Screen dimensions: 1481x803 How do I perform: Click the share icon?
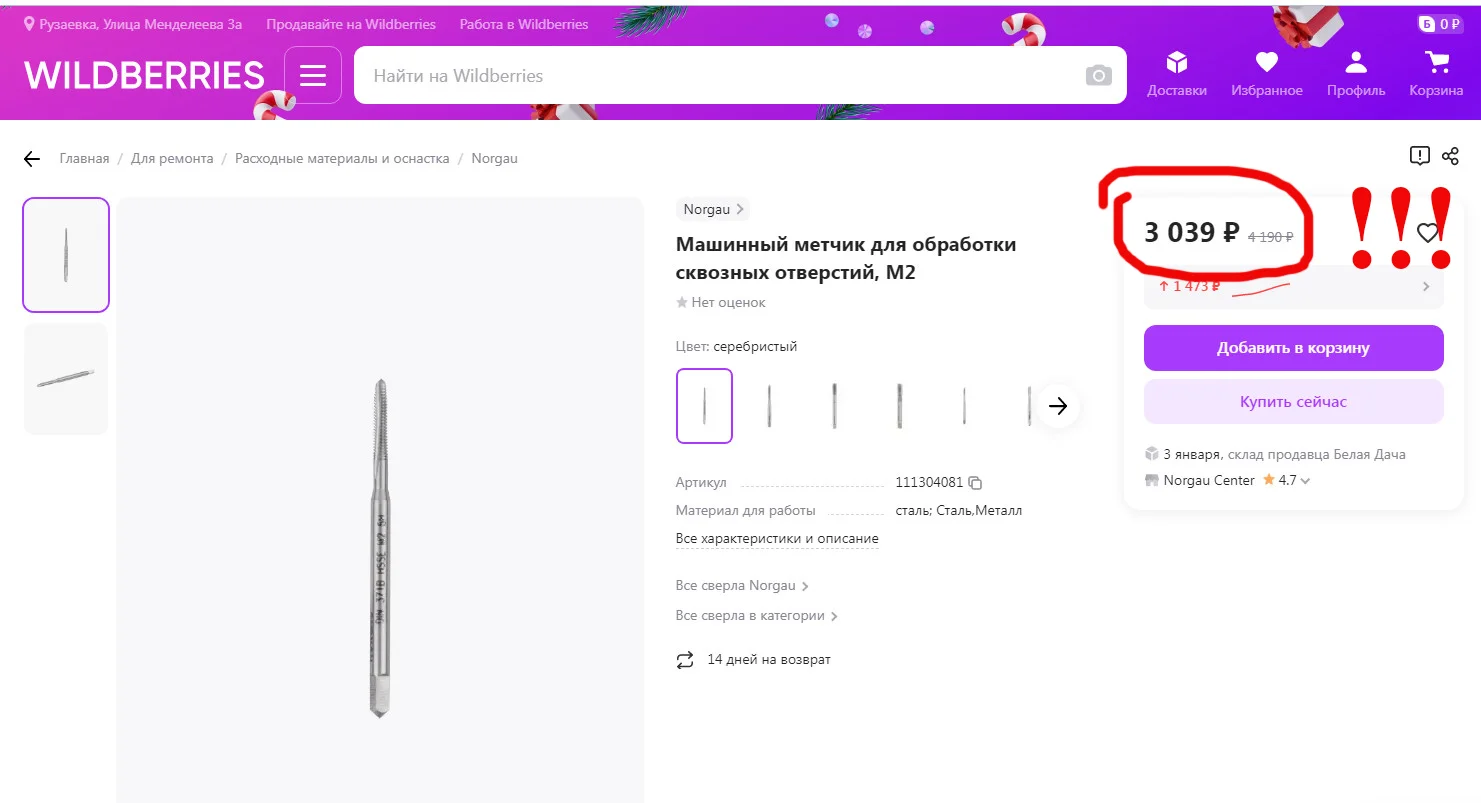coord(1451,156)
